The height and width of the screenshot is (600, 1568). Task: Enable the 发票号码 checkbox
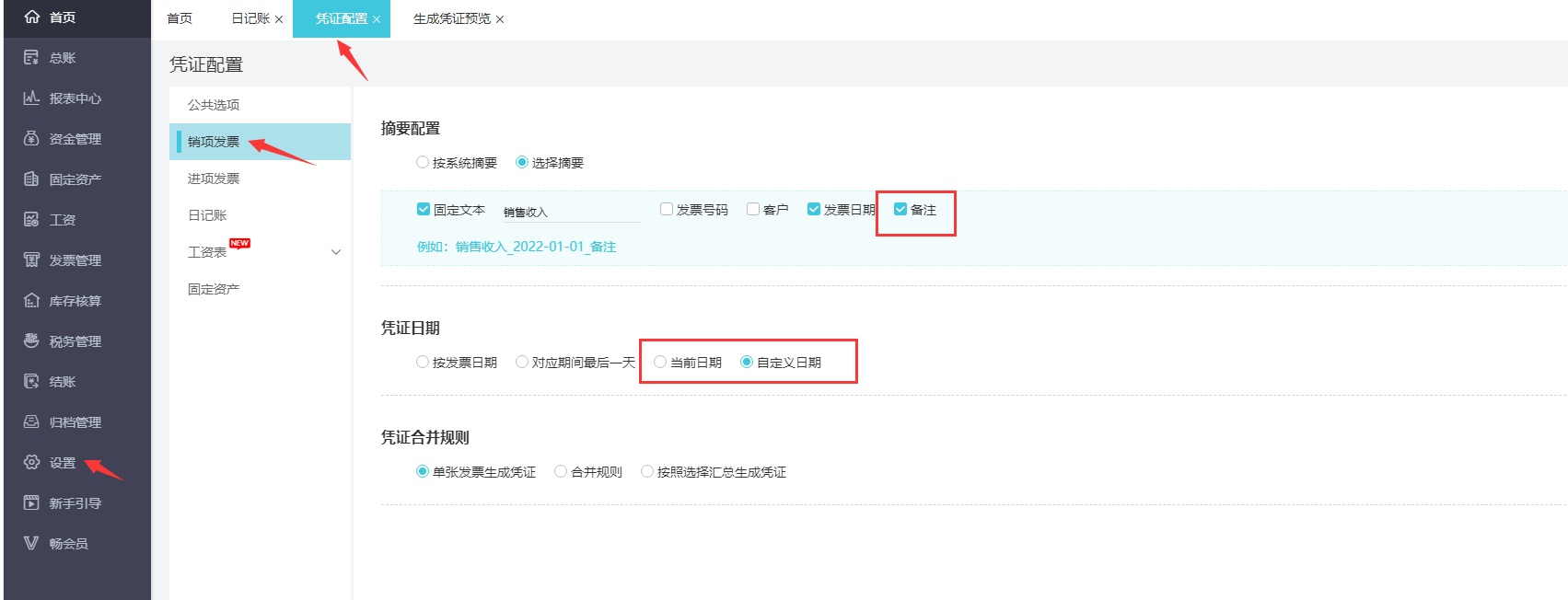pos(667,210)
